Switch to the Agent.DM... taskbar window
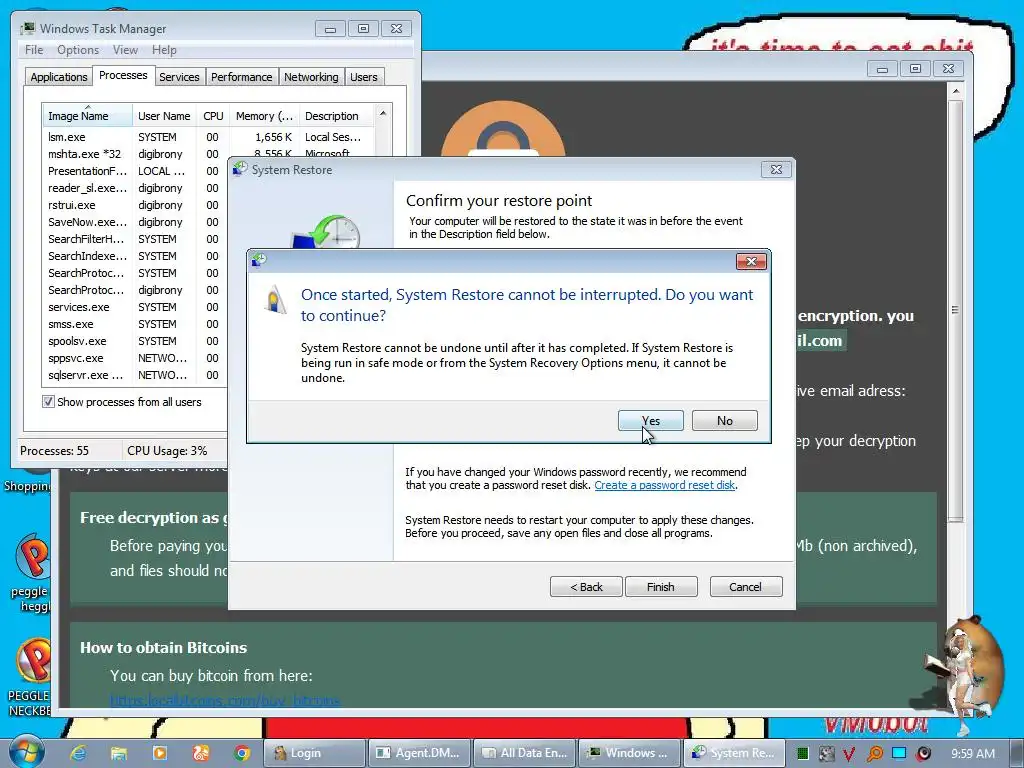The image size is (1024, 768). [419, 753]
